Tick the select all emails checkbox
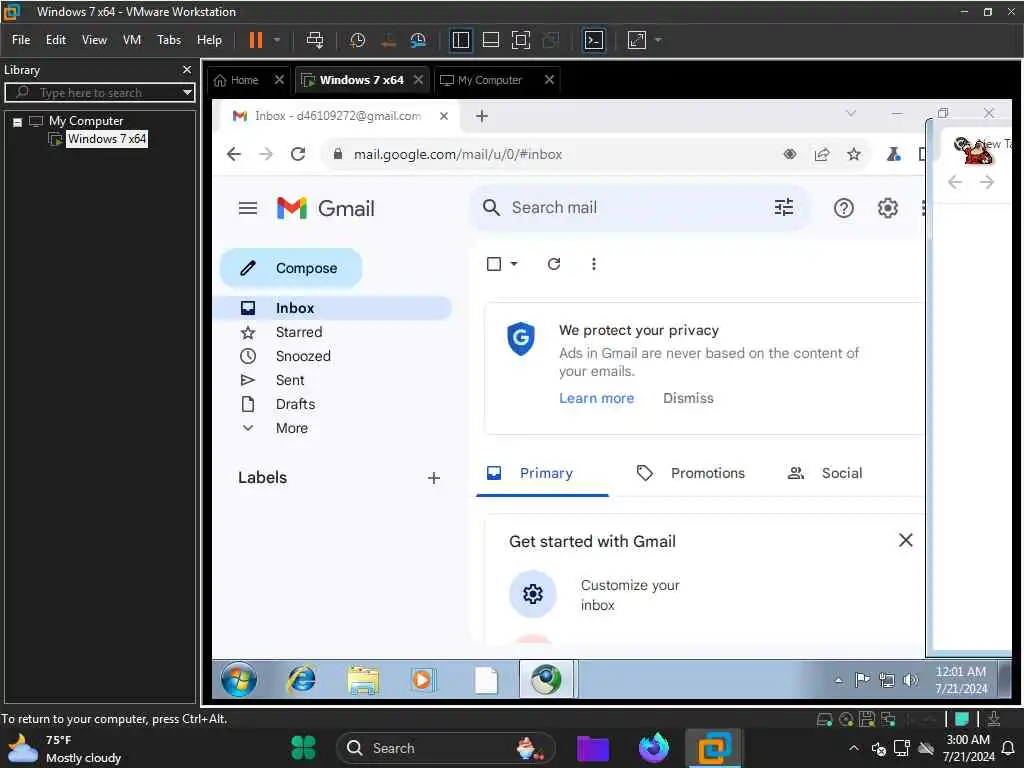Screen dimensions: 1024x768 coord(494,264)
